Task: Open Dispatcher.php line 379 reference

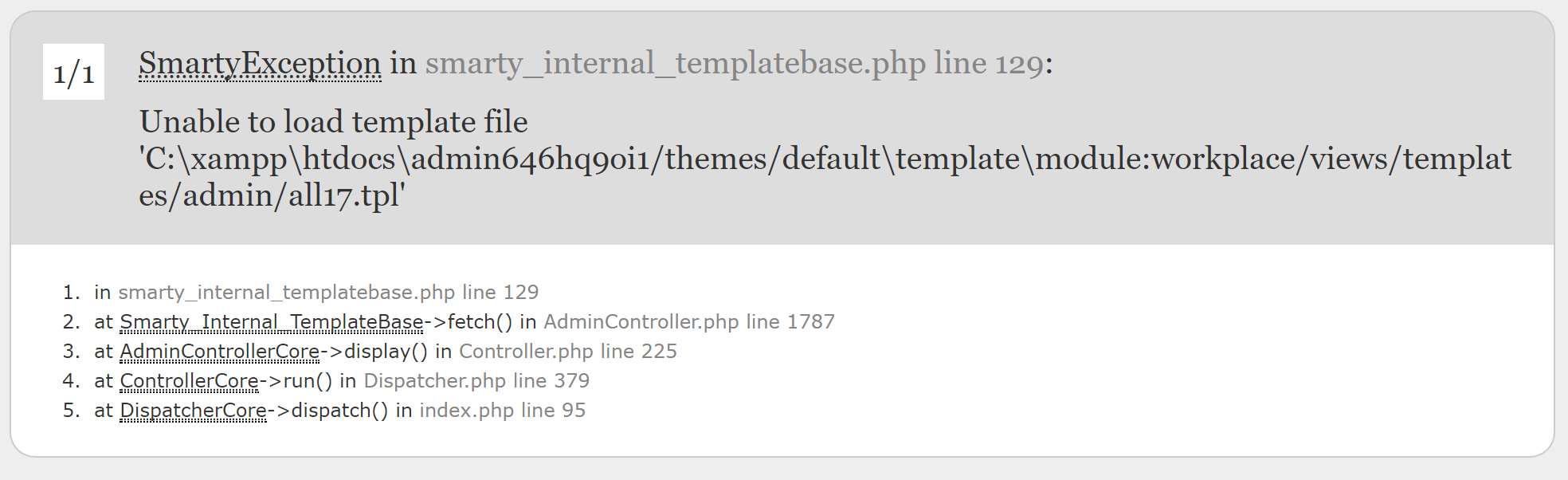Action: (x=476, y=381)
